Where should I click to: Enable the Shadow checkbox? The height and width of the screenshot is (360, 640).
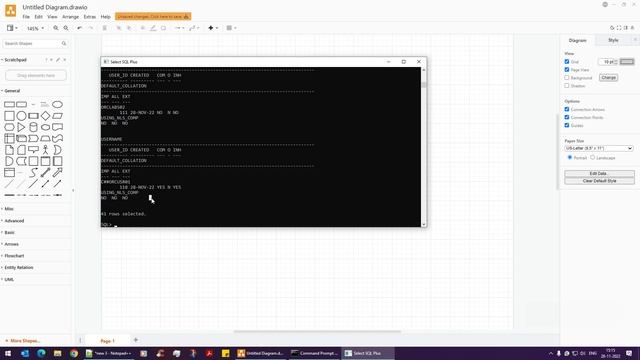click(567, 86)
